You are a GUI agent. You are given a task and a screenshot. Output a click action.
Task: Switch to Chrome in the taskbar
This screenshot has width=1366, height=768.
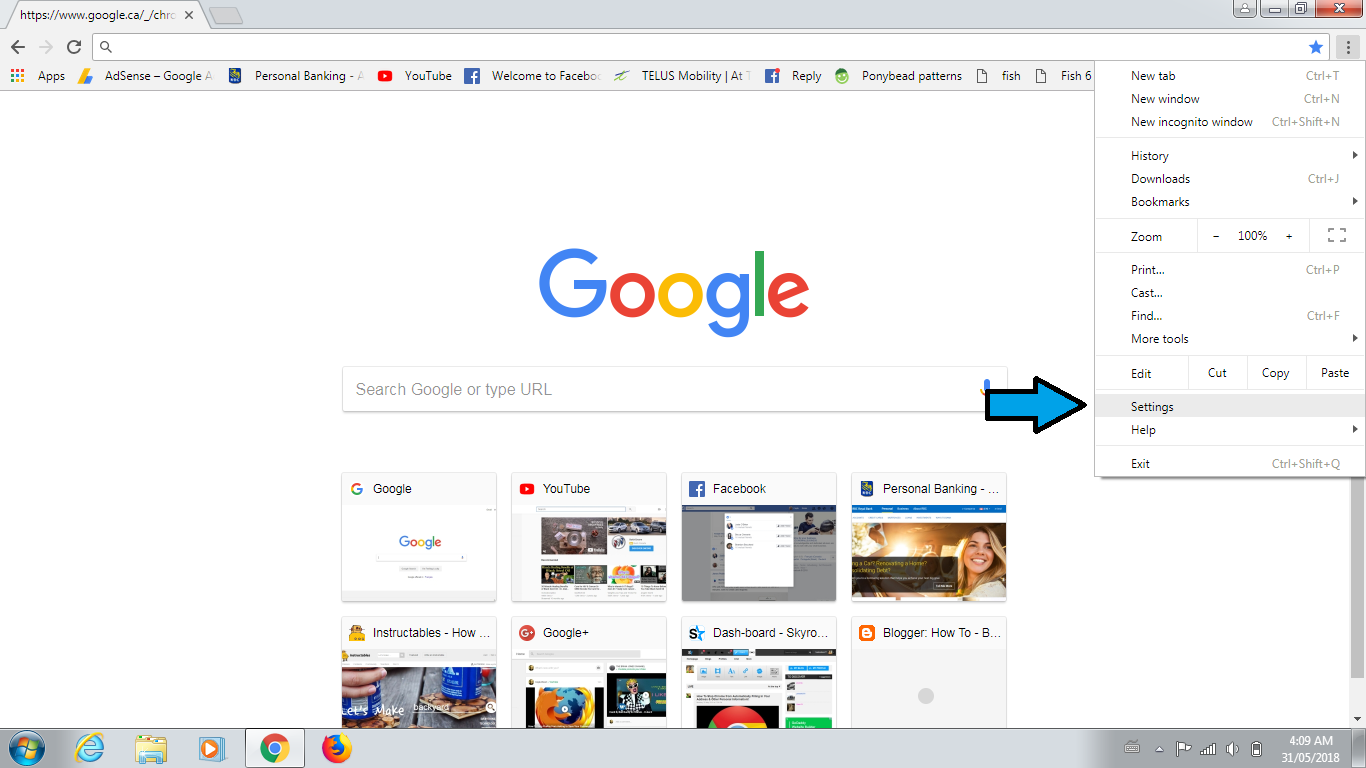coord(274,748)
